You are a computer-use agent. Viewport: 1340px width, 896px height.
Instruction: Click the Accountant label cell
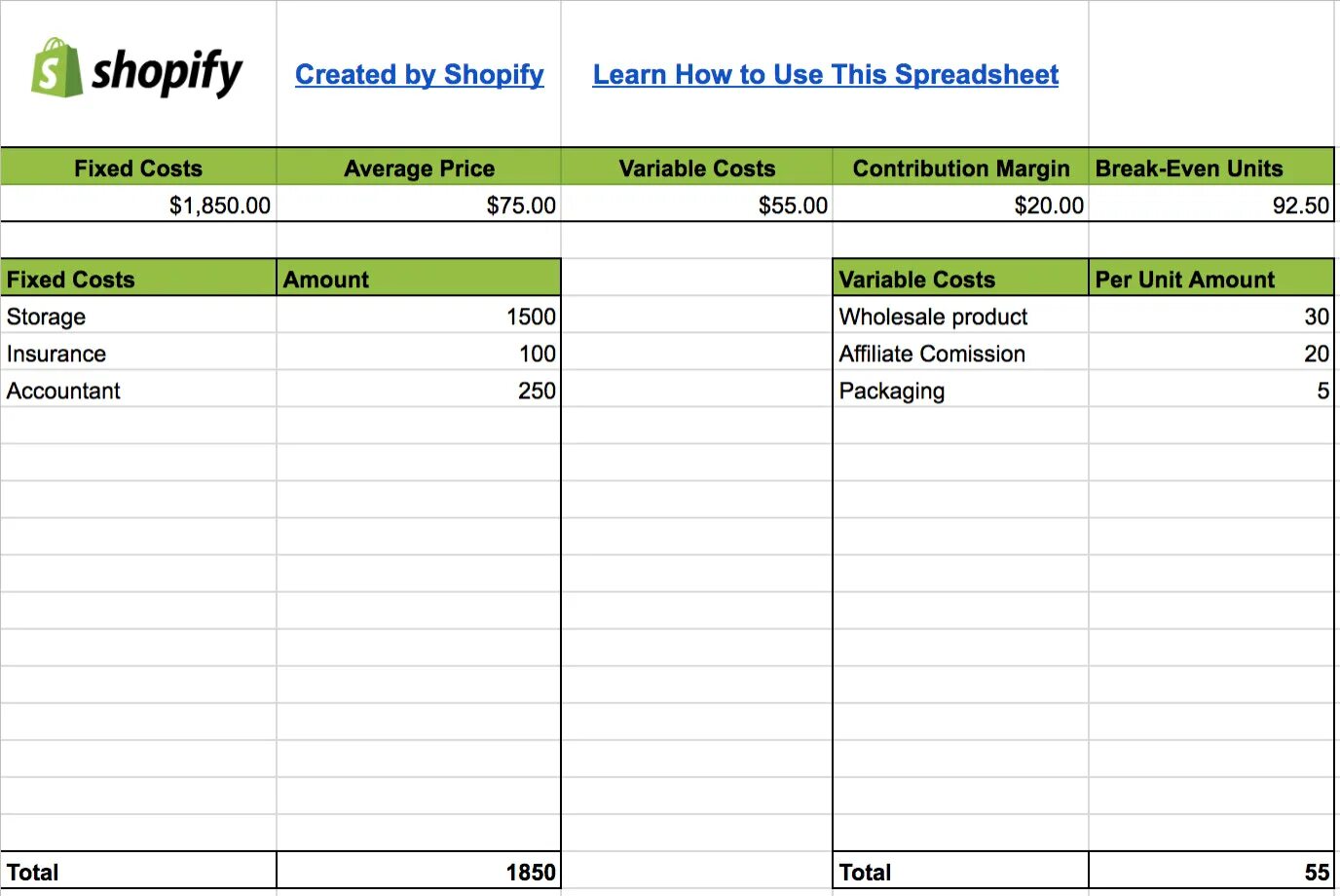[138, 390]
